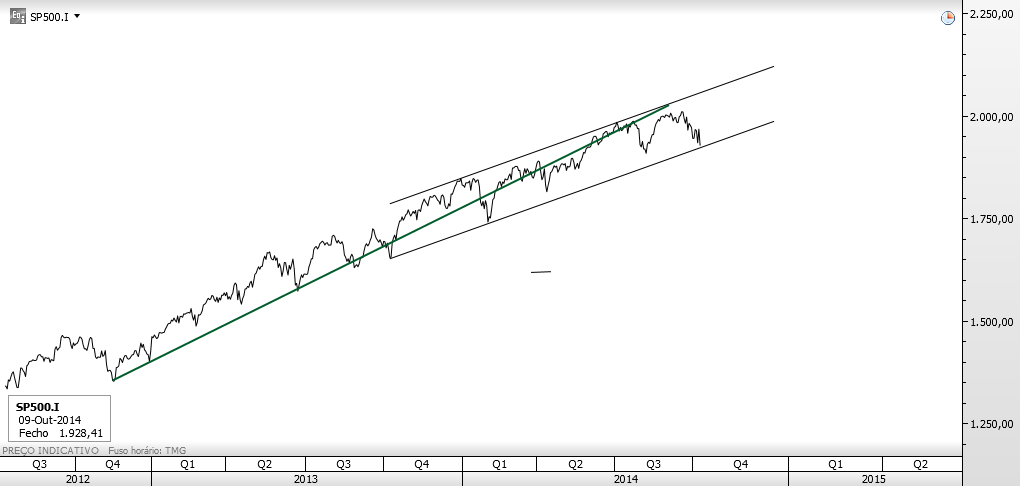Click the Q1 quarter of 2013 on the time axis

tap(188, 464)
